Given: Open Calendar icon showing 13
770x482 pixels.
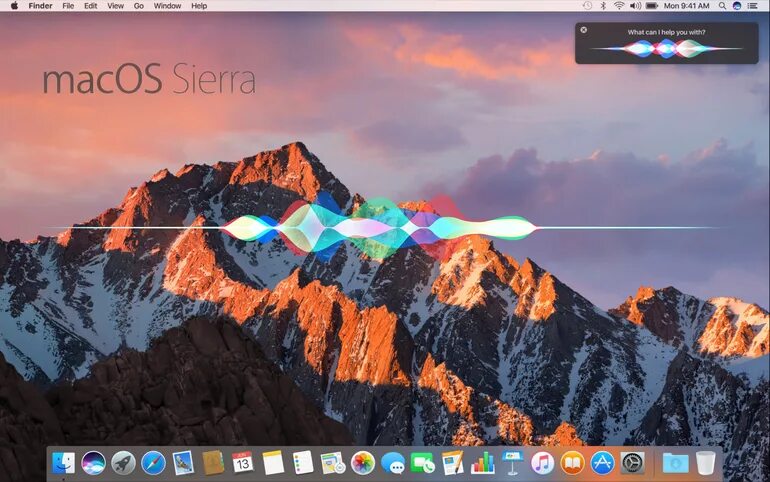Looking at the screenshot, I should tap(243, 463).
